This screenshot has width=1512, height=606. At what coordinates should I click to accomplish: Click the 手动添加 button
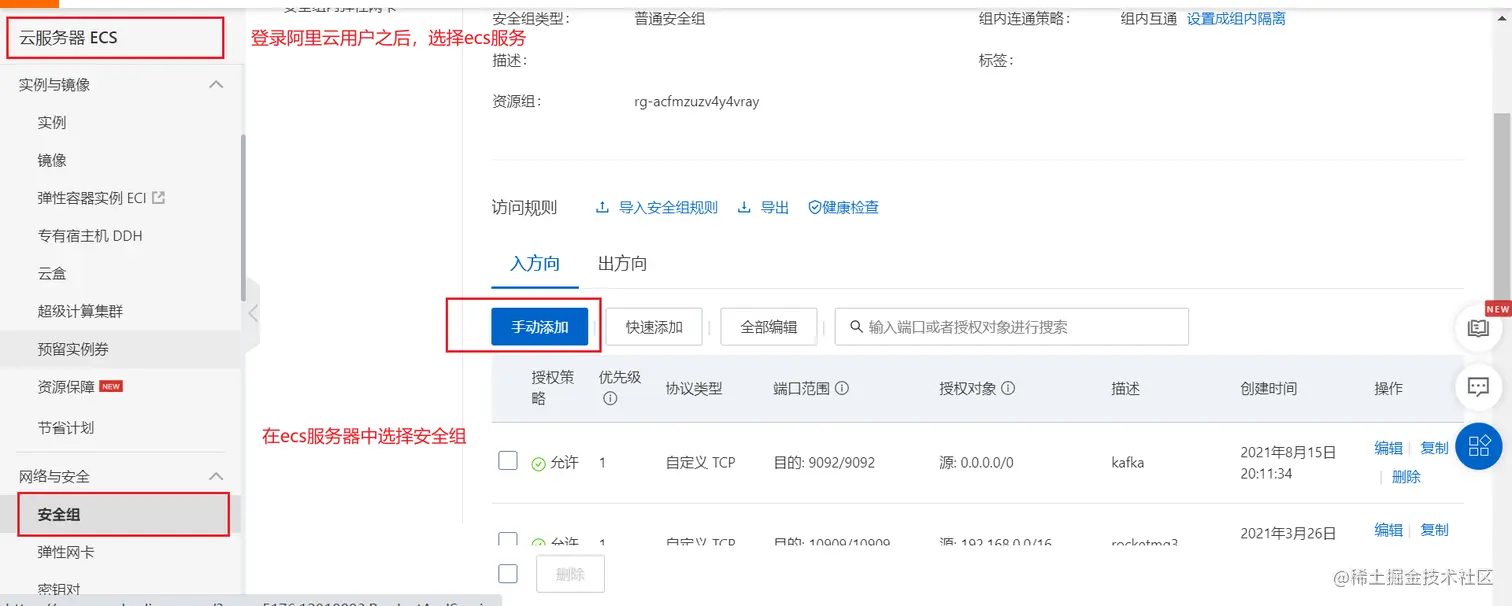click(x=540, y=327)
